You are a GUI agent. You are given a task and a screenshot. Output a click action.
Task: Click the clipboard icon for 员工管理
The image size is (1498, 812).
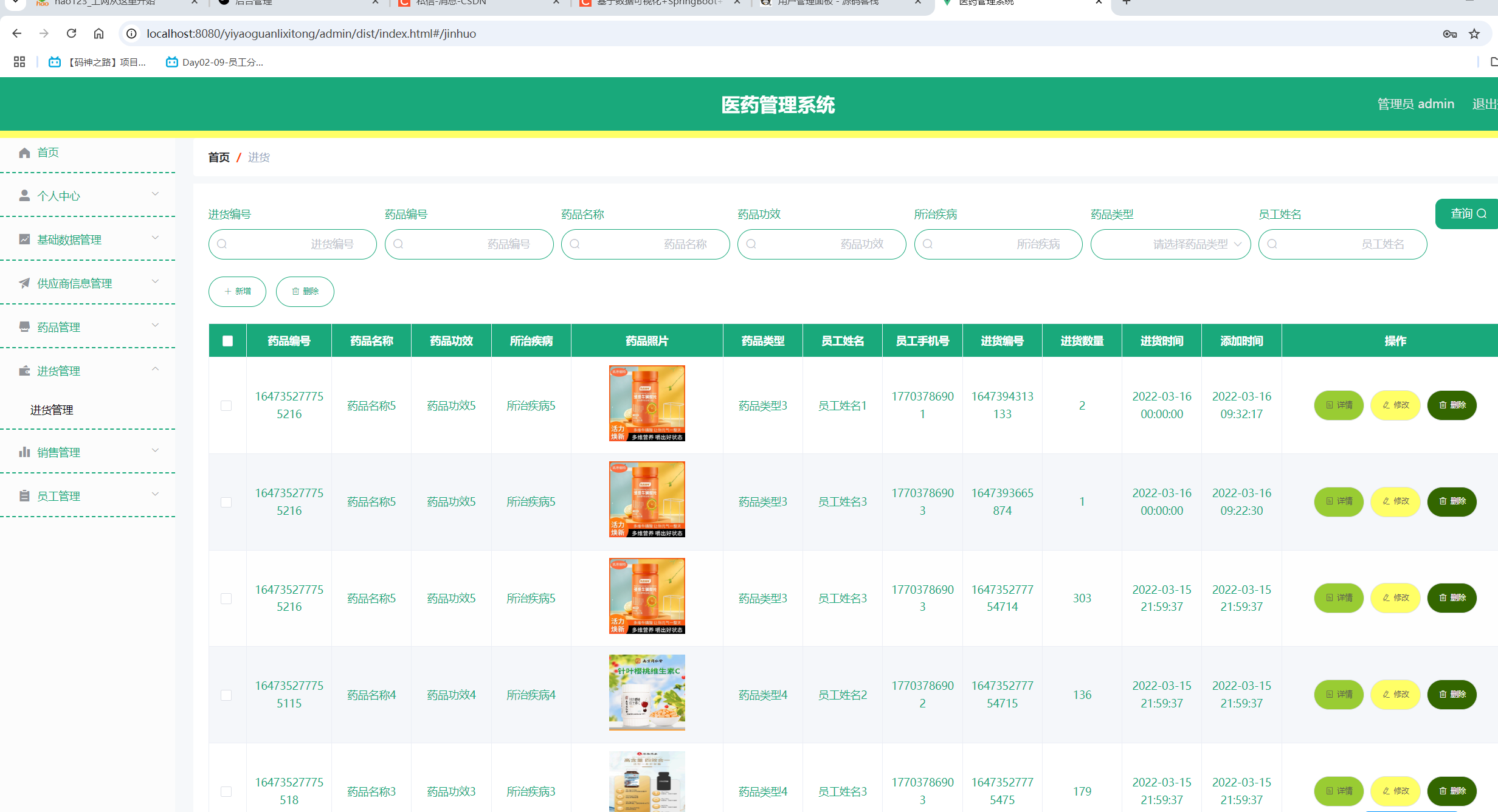click(x=24, y=496)
